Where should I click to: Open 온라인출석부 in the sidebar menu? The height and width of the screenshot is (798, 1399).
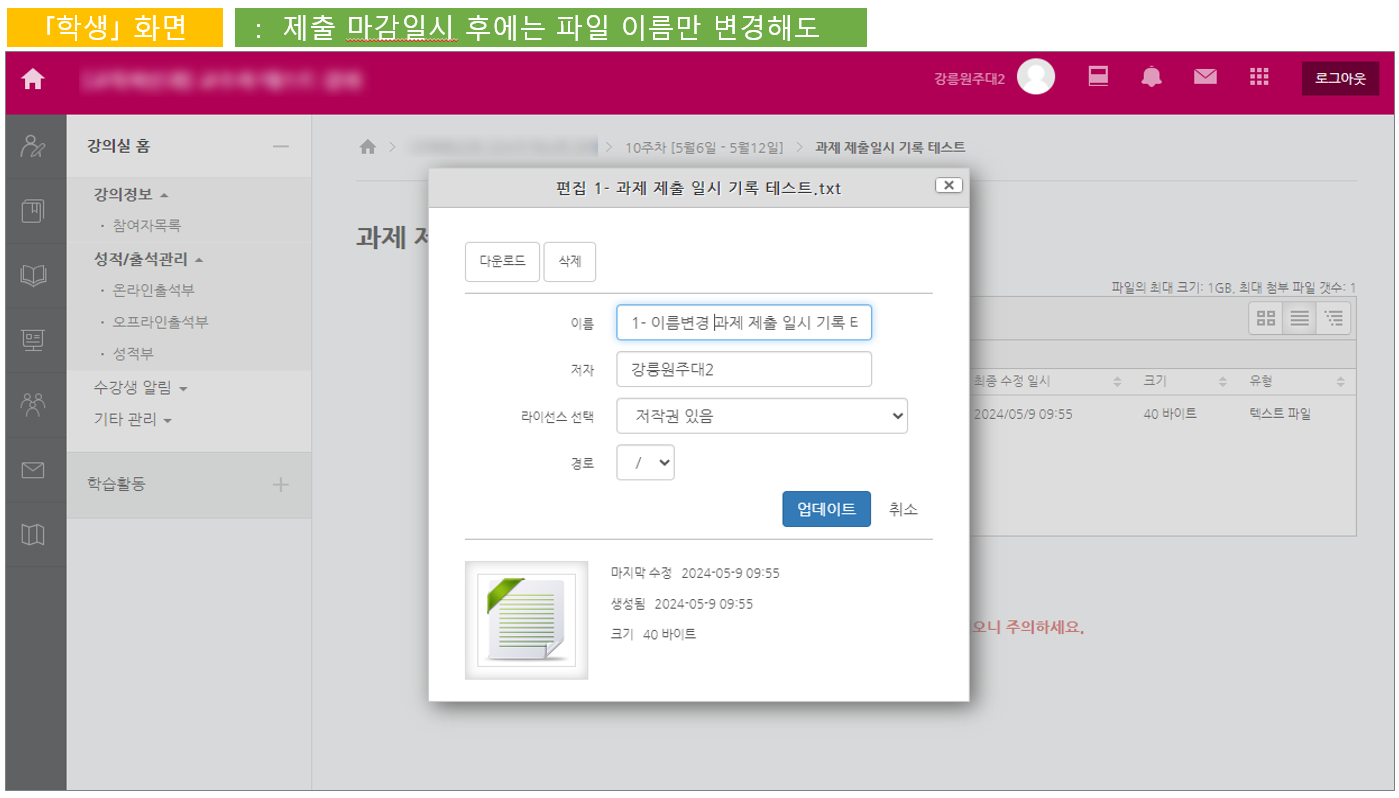point(153,290)
